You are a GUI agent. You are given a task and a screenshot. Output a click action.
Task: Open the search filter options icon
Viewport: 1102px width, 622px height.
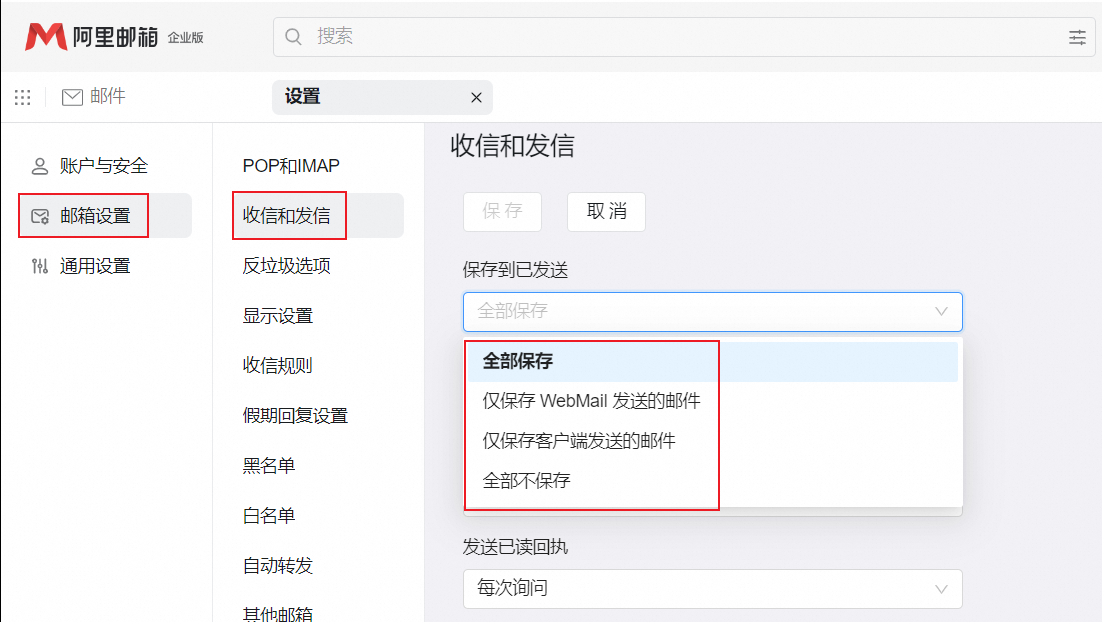(1077, 37)
